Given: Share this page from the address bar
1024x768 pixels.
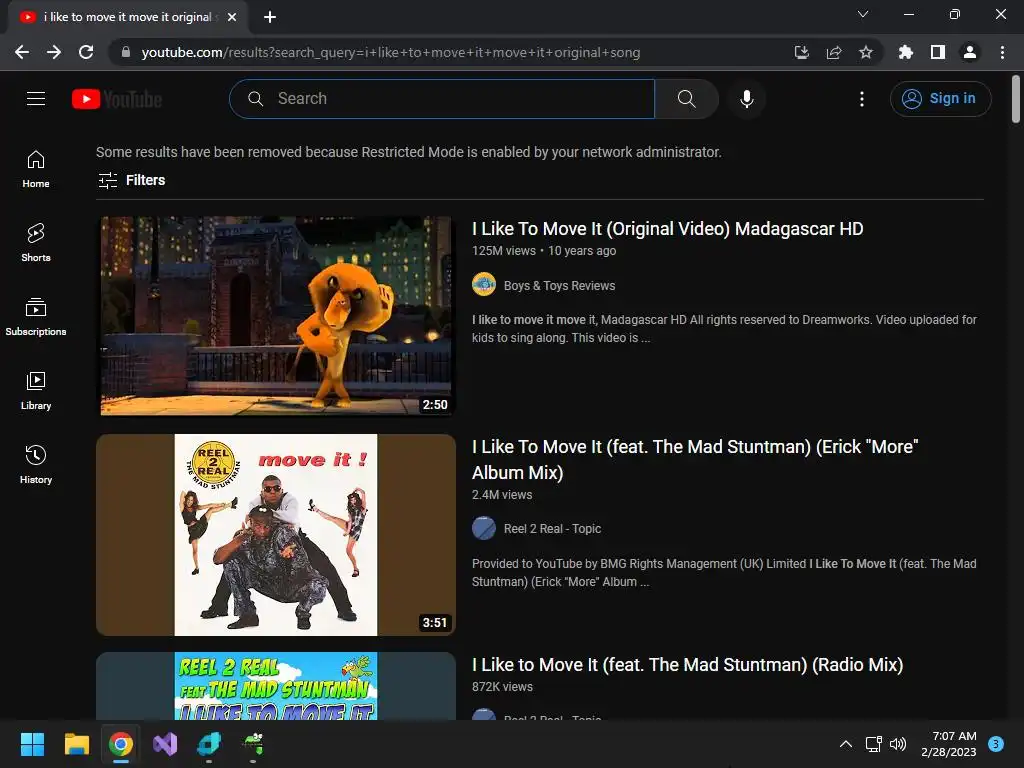Looking at the screenshot, I should pyautogui.click(x=833, y=52).
